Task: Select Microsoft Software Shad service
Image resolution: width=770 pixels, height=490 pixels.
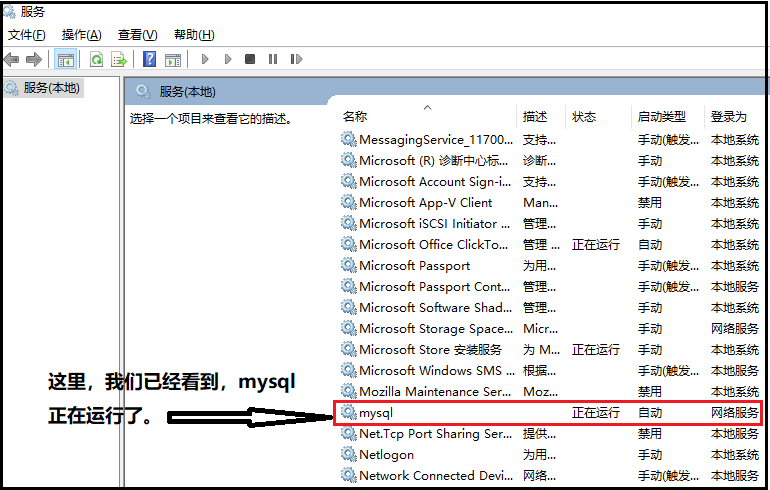Action: click(x=550, y=308)
